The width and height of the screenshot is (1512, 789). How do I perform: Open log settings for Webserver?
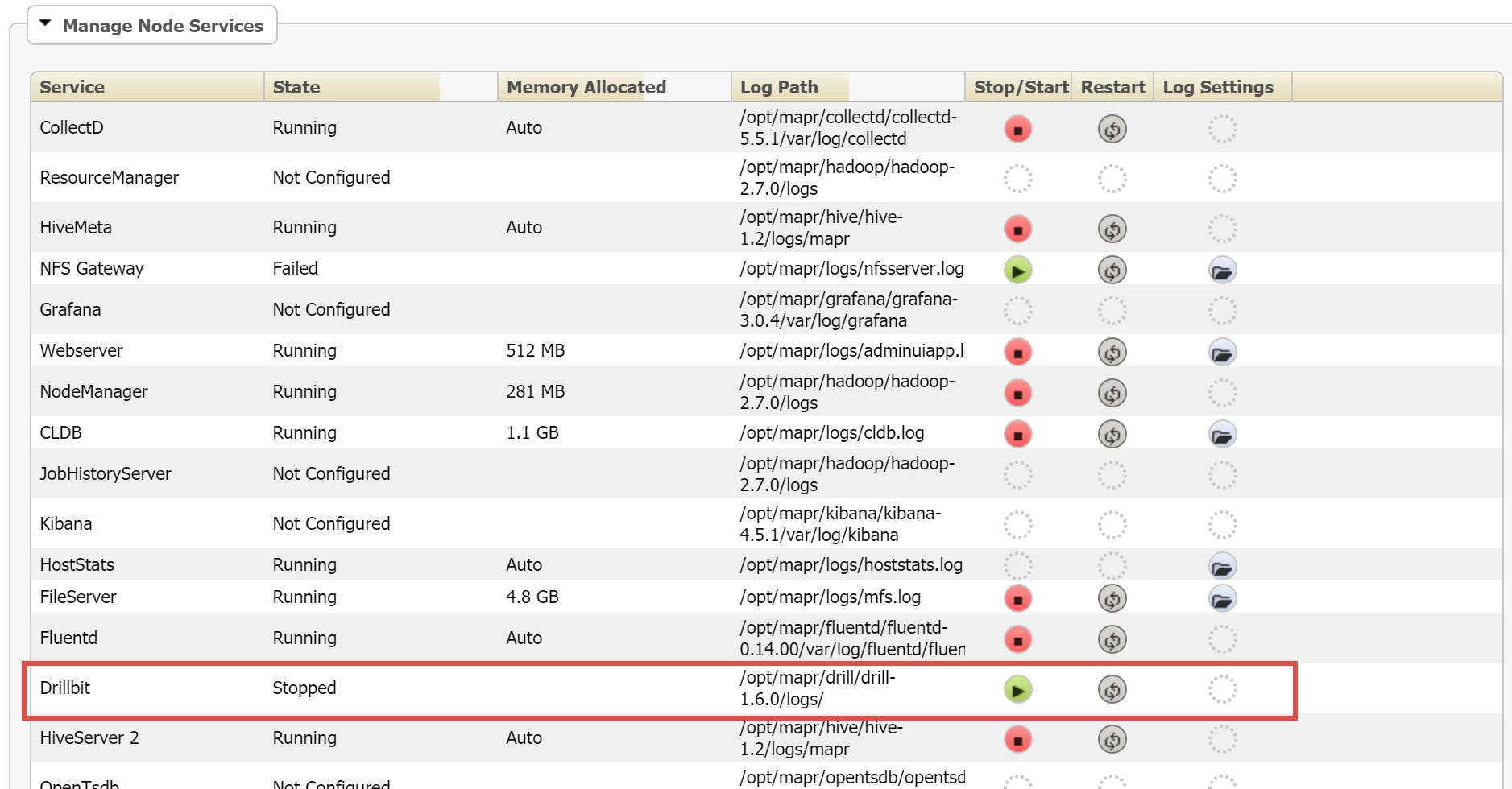1223,353
